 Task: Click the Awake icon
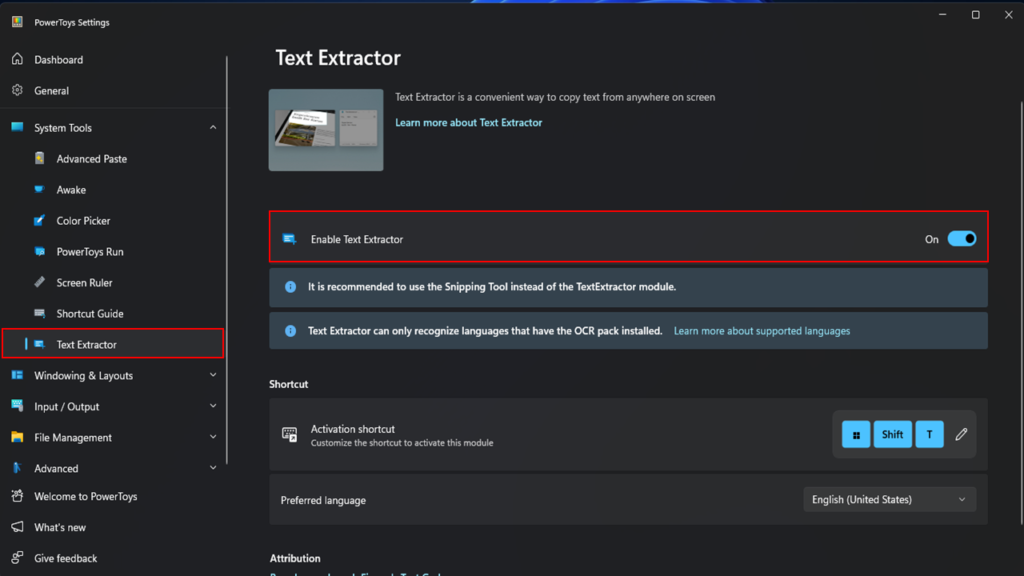pos(40,189)
